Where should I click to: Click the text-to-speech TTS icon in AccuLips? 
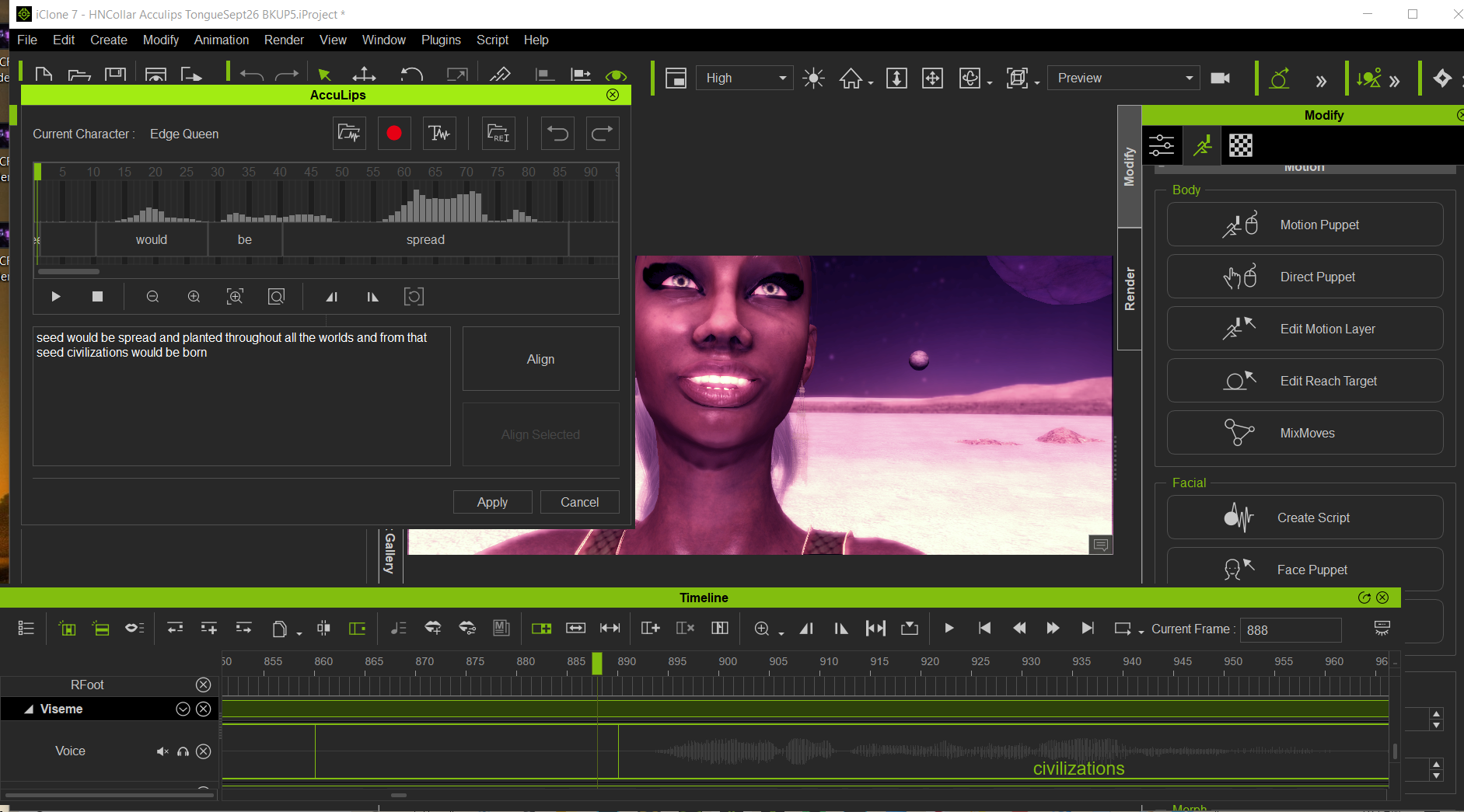pyautogui.click(x=439, y=134)
